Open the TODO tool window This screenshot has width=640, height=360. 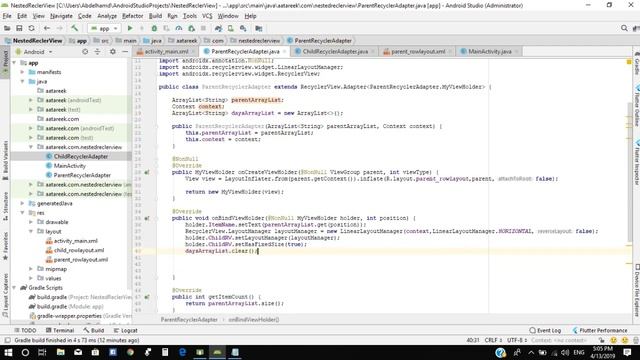pos(25,330)
